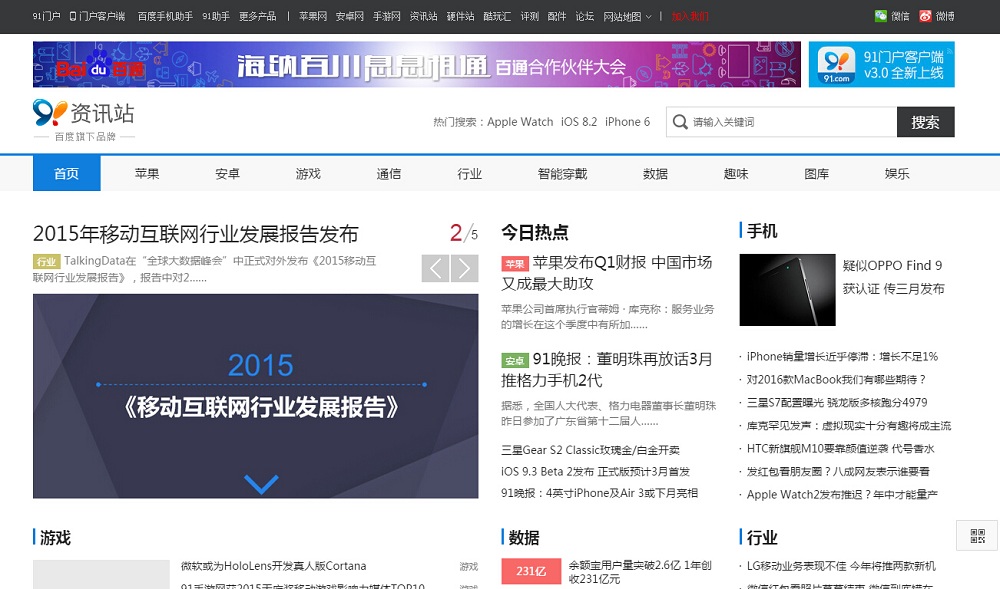Open 对2016款MacBook article
Screen dimensions: 1000x589
tap(835, 379)
